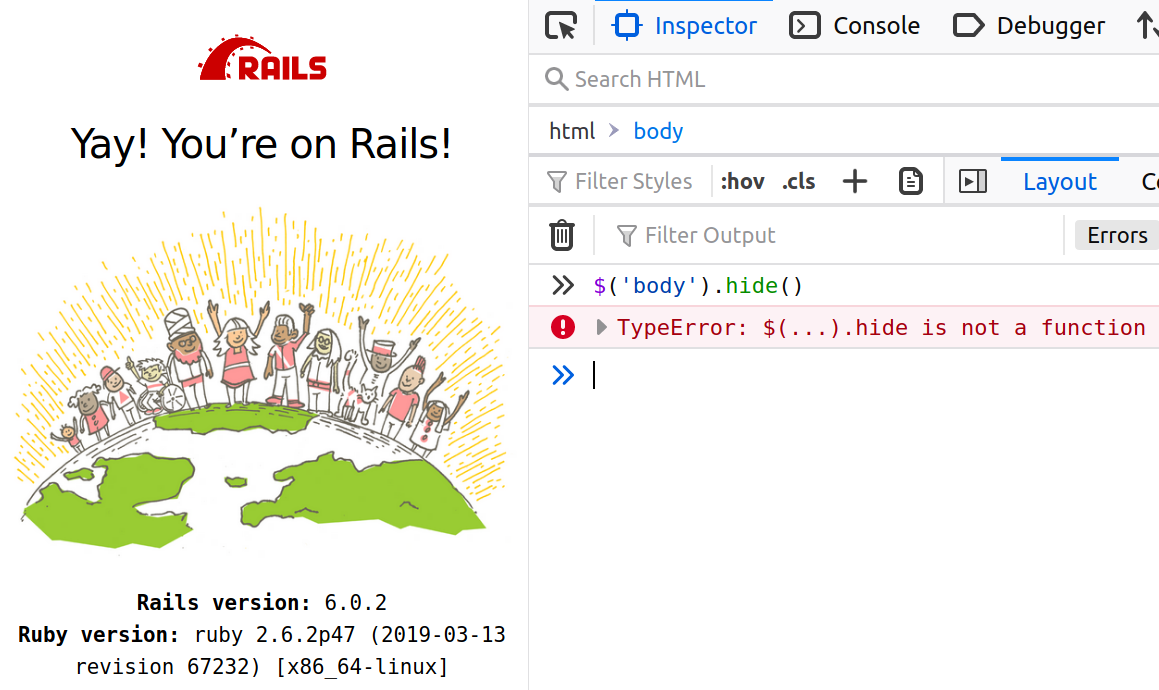Toggle print media simulation icon

click(x=911, y=181)
